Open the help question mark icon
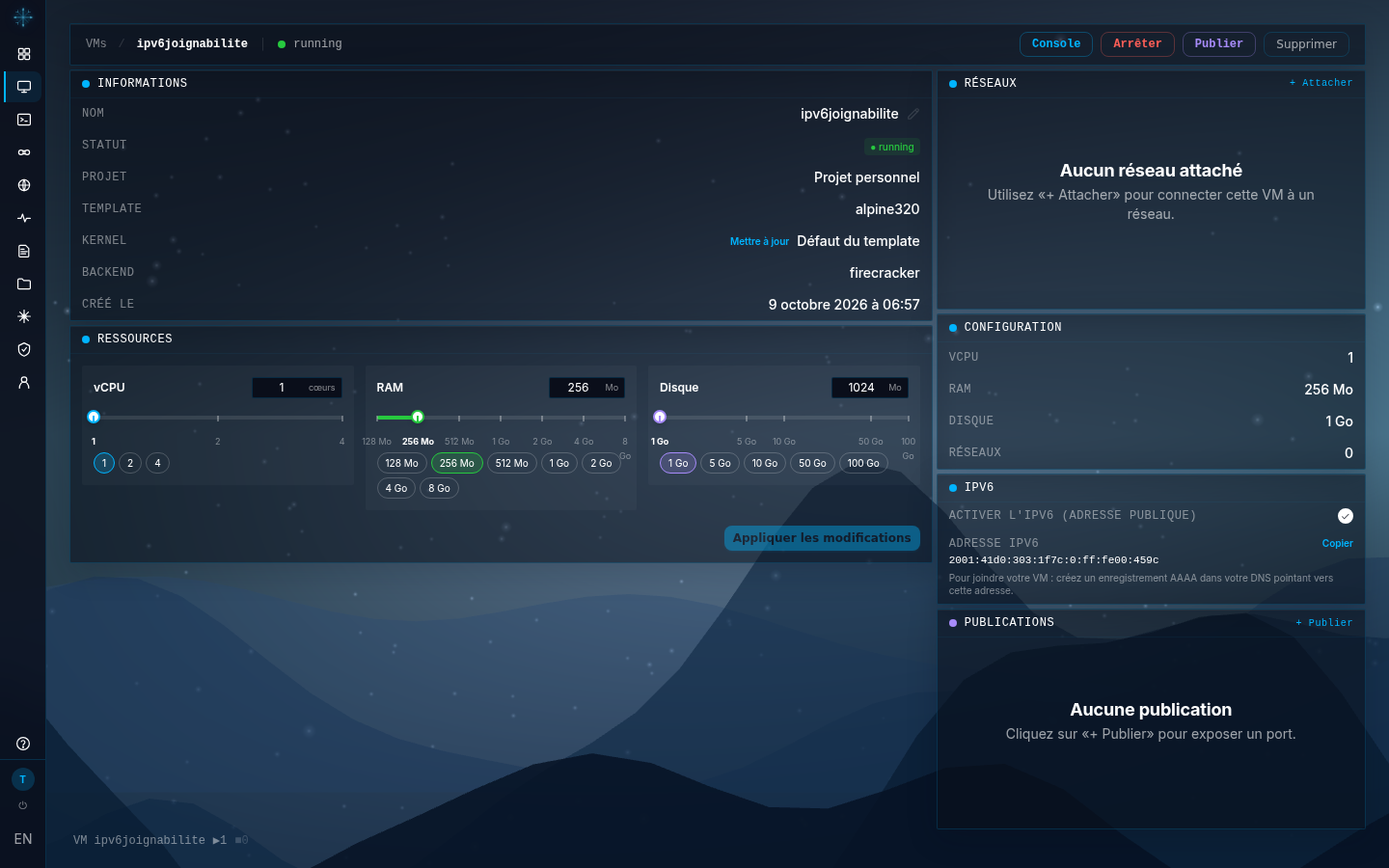The image size is (1389, 868). [23, 744]
